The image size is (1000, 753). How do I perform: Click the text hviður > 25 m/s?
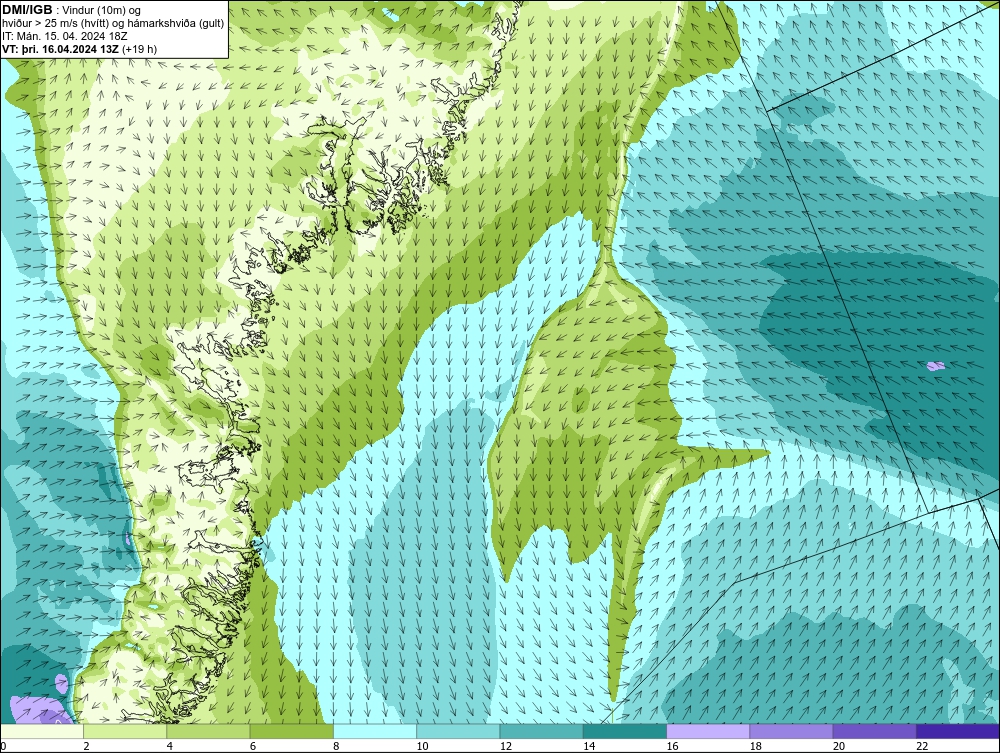click(38, 24)
